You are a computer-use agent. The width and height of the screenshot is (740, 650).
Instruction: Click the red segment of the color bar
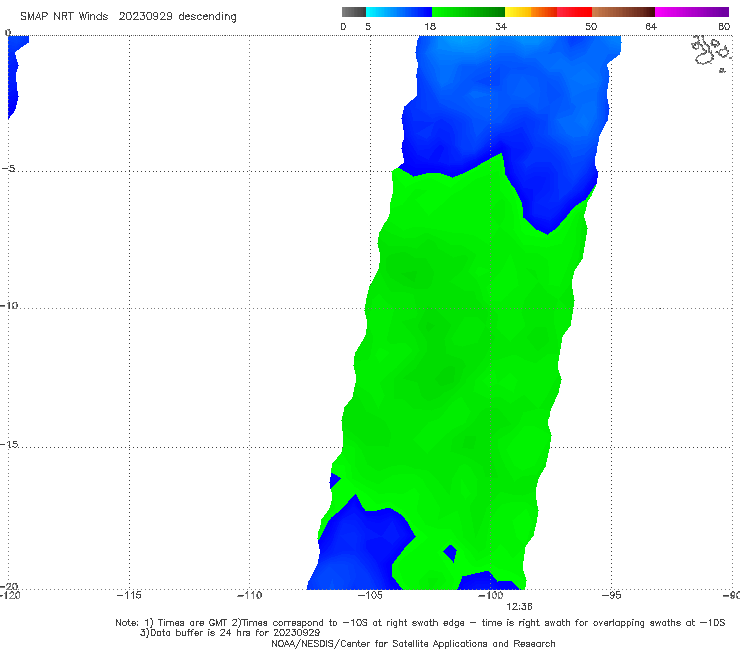click(x=574, y=12)
